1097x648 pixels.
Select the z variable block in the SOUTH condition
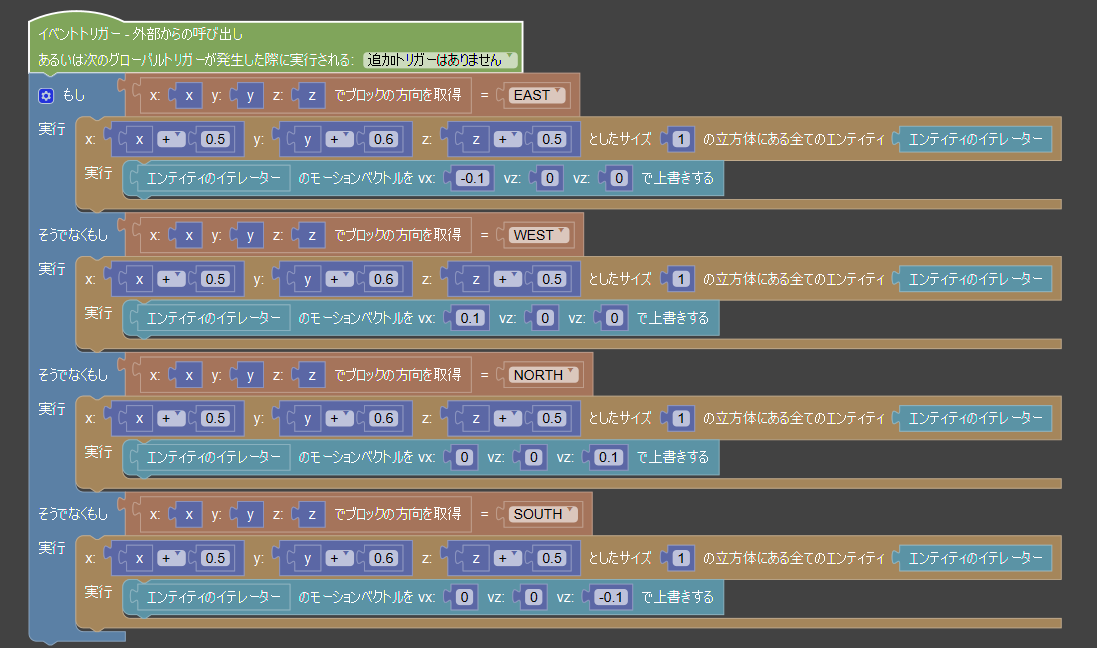pos(309,514)
